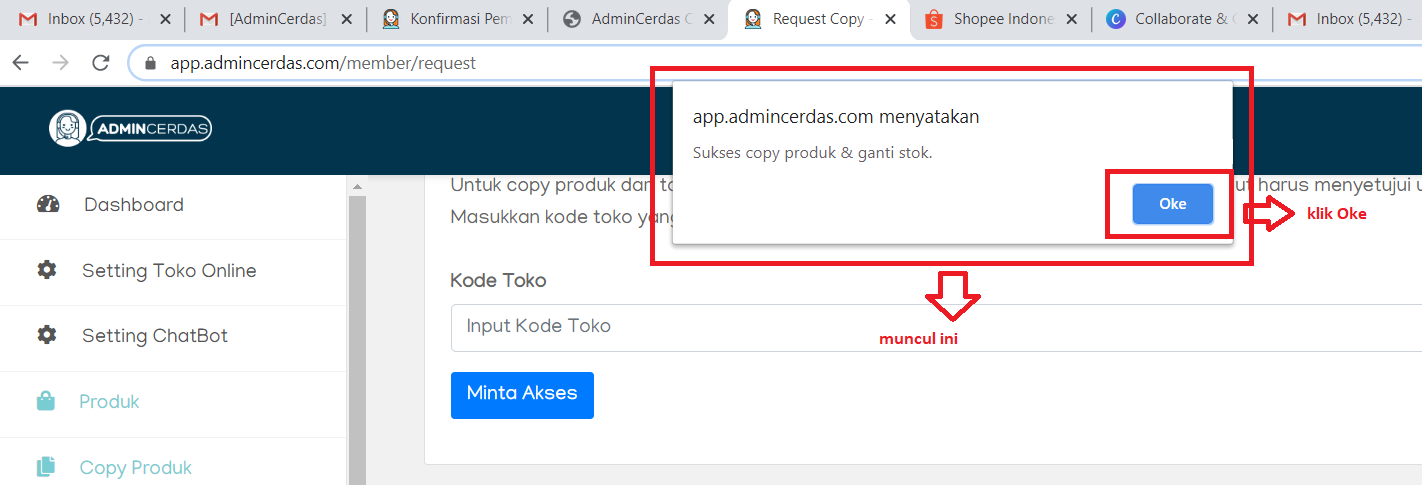Click the Minta Akses button
Viewport: 1426px width, 485px height.
(x=522, y=395)
